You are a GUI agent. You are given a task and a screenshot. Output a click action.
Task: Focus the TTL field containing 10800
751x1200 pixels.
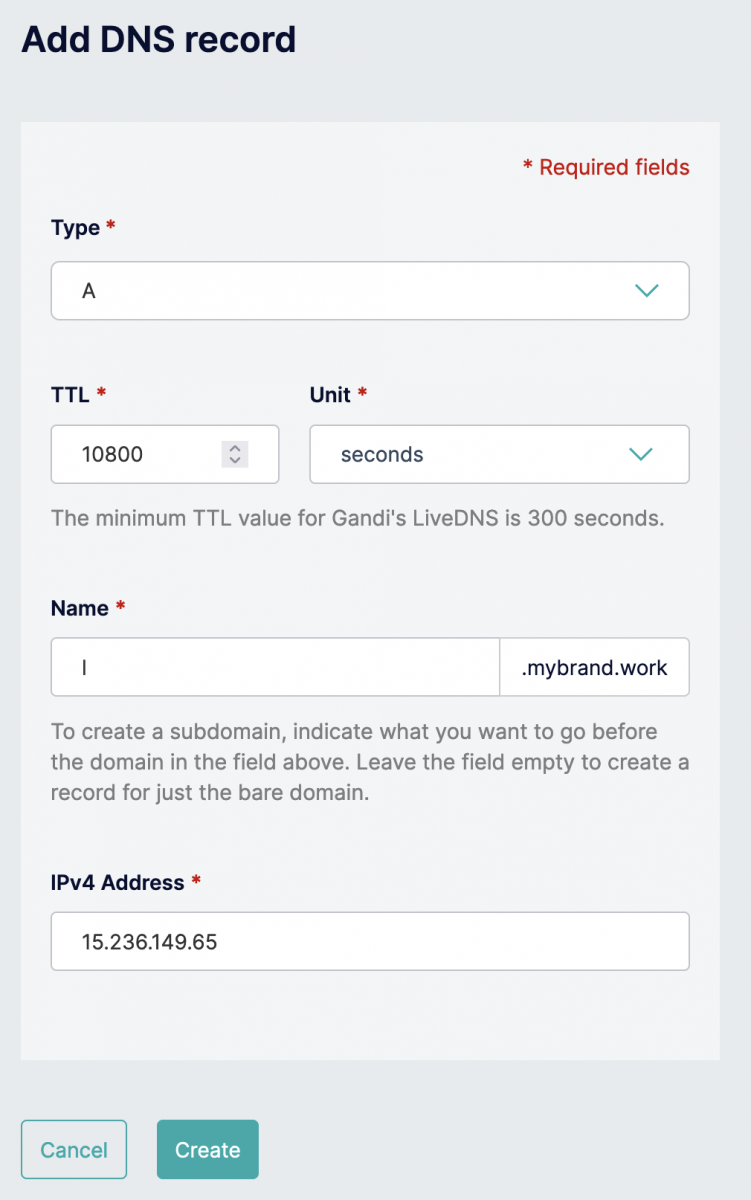165,454
